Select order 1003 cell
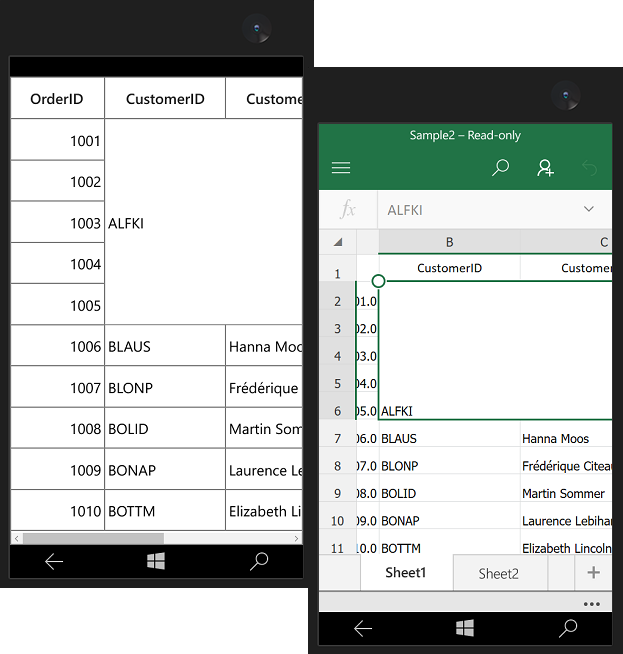The image size is (623, 654). click(x=57, y=223)
